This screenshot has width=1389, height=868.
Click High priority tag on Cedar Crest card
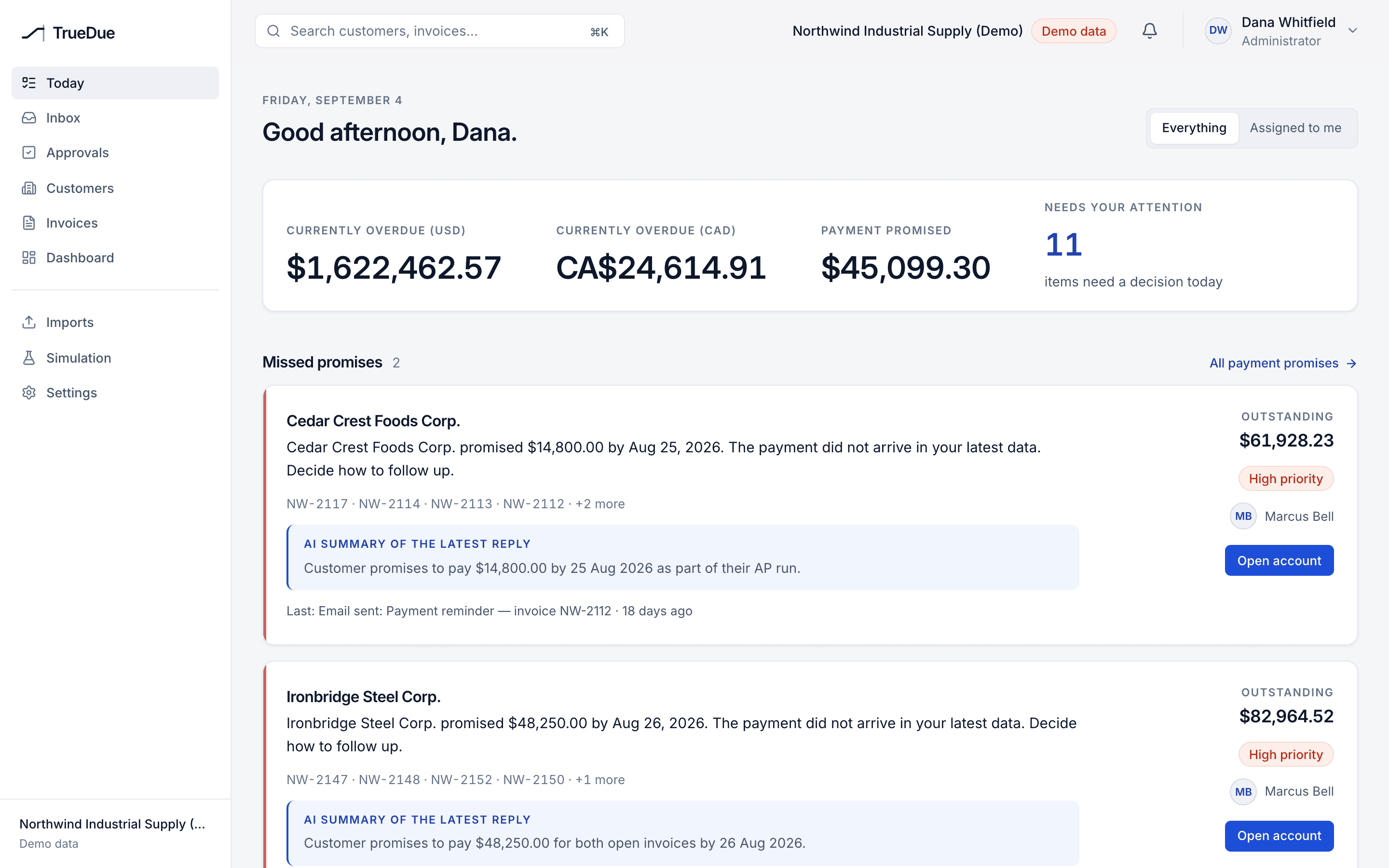pyautogui.click(x=1286, y=479)
